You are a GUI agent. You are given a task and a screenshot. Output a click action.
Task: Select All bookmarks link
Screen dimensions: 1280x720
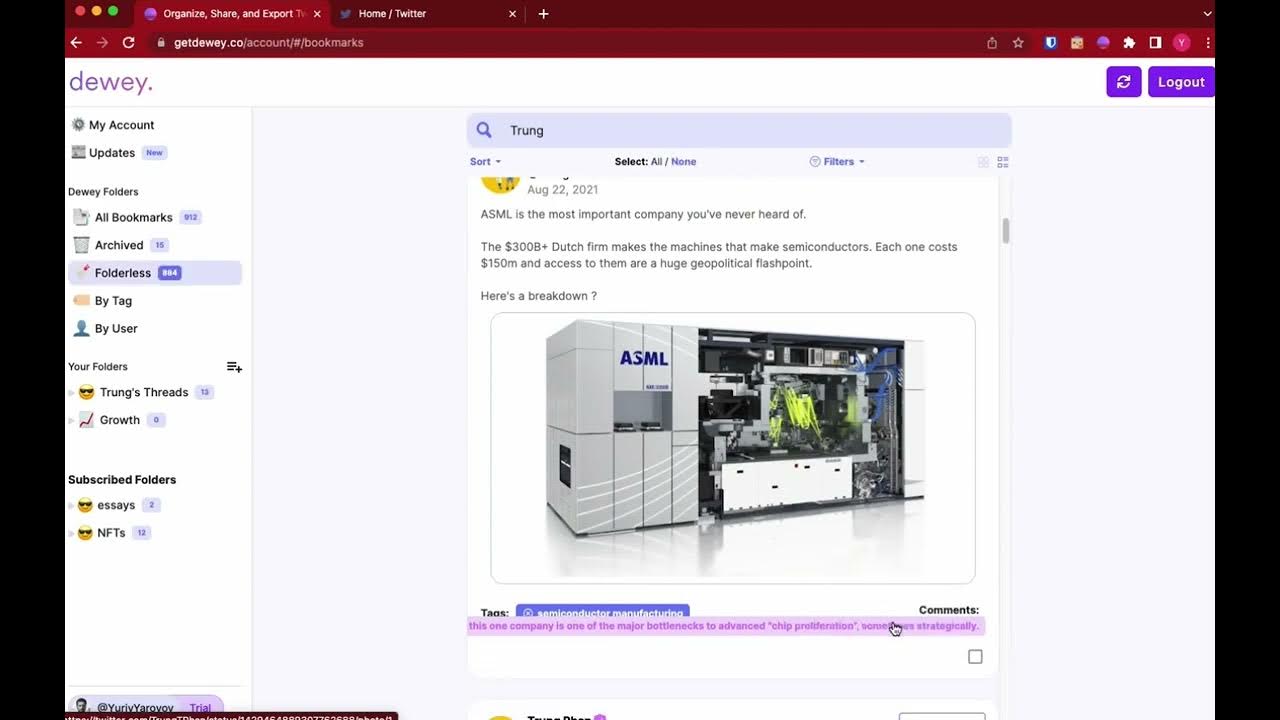pyautogui.click(x=656, y=162)
